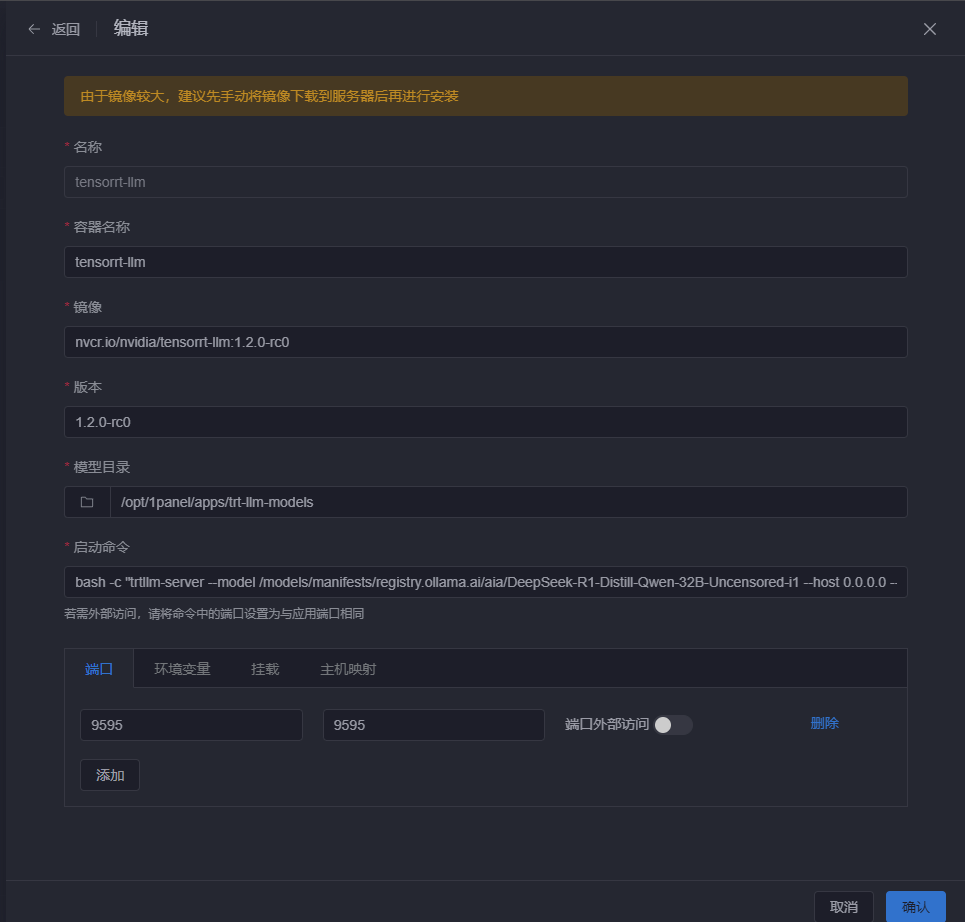Click the 删除 link for port 9595
Image resolution: width=965 pixels, height=922 pixels.
(x=824, y=724)
